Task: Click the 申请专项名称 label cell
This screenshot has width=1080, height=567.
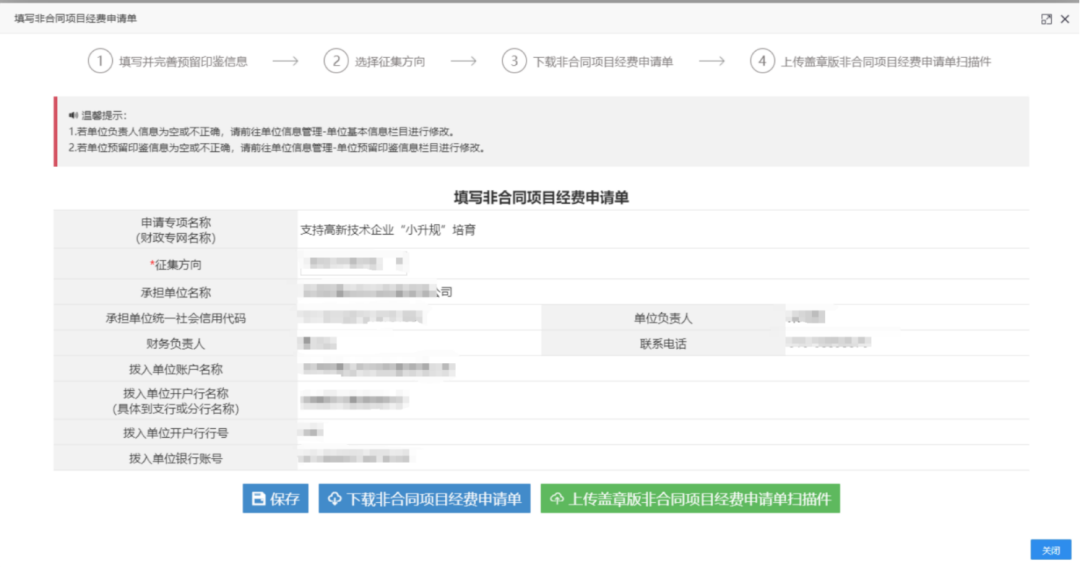Action: pyautogui.click(x=176, y=229)
